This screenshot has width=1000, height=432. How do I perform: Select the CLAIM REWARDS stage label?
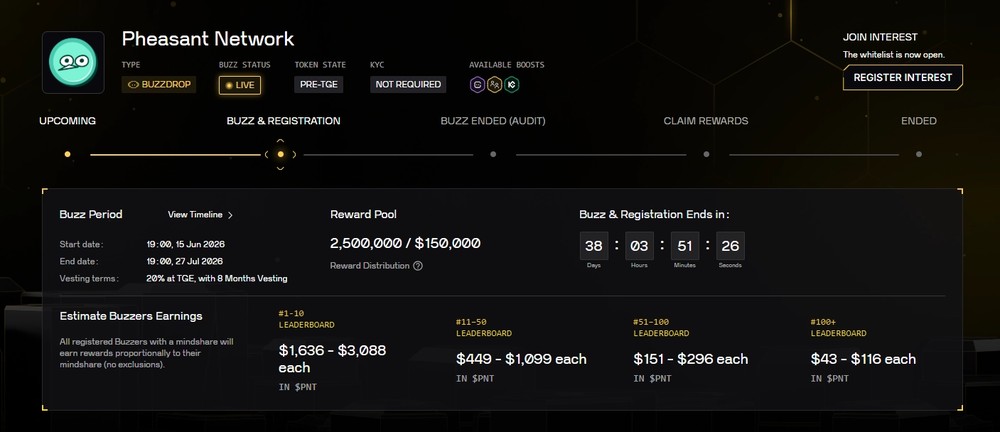706,121
